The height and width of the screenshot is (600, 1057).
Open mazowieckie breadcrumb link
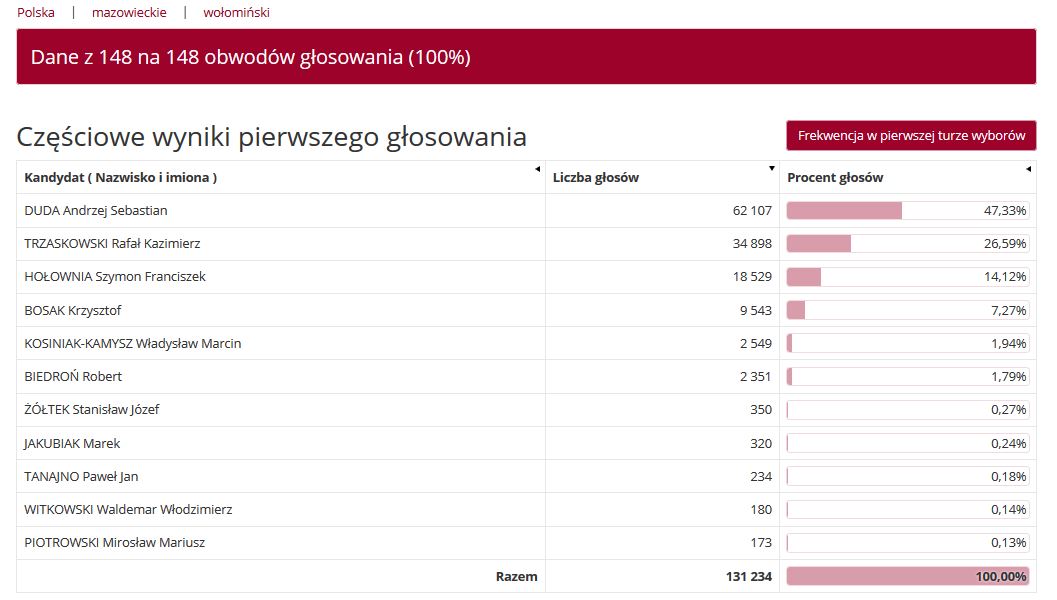129,13
